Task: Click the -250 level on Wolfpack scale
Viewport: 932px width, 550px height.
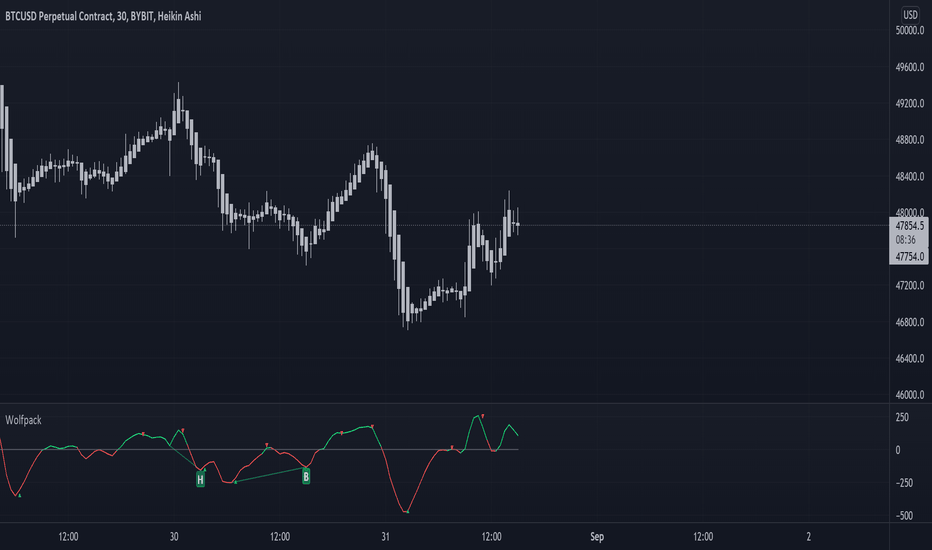Action: click(x=904, y=483)
